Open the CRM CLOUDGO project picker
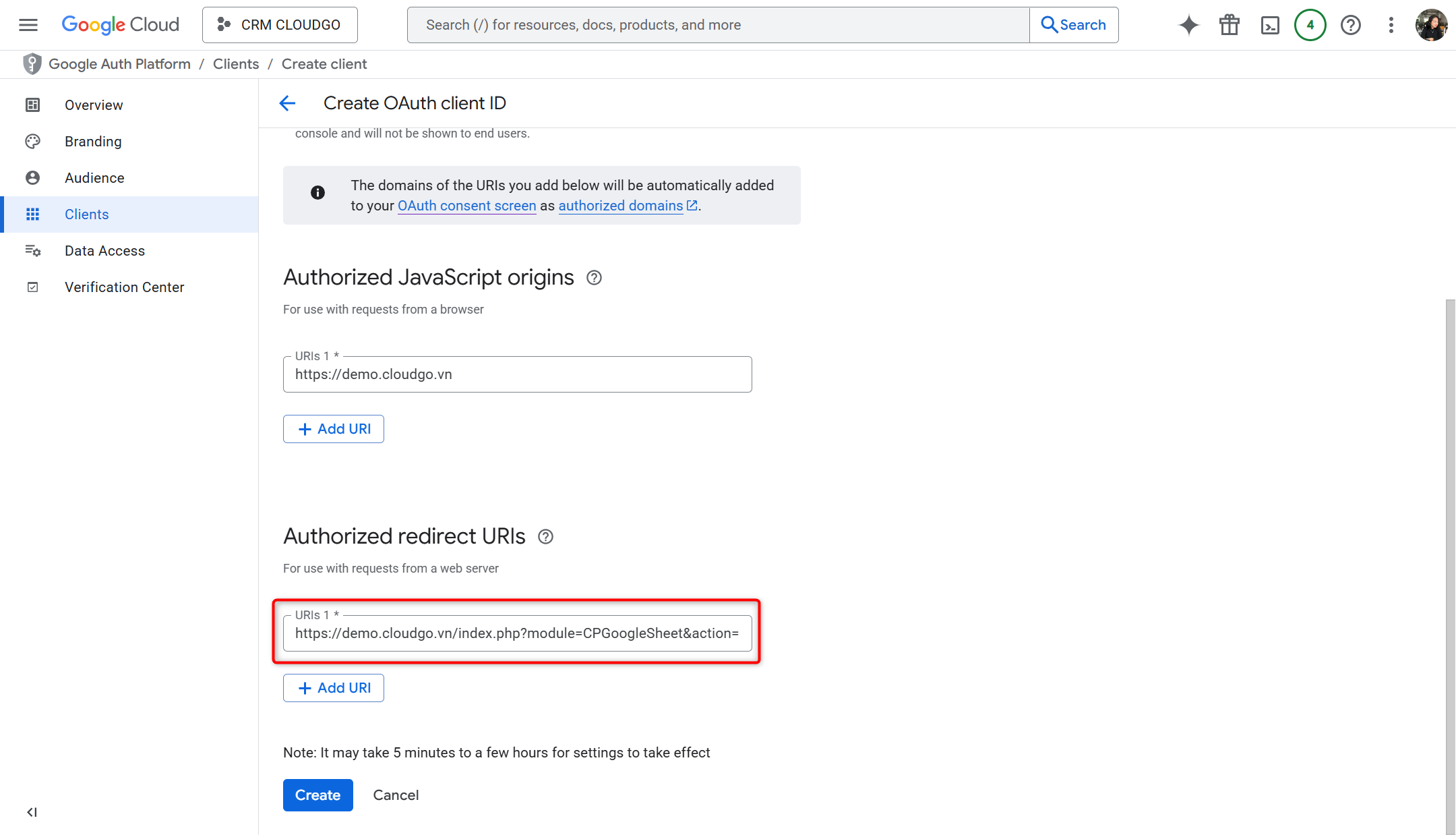Screen dimensions: 1456x835 pyautogui.click(x=280, y=24)
